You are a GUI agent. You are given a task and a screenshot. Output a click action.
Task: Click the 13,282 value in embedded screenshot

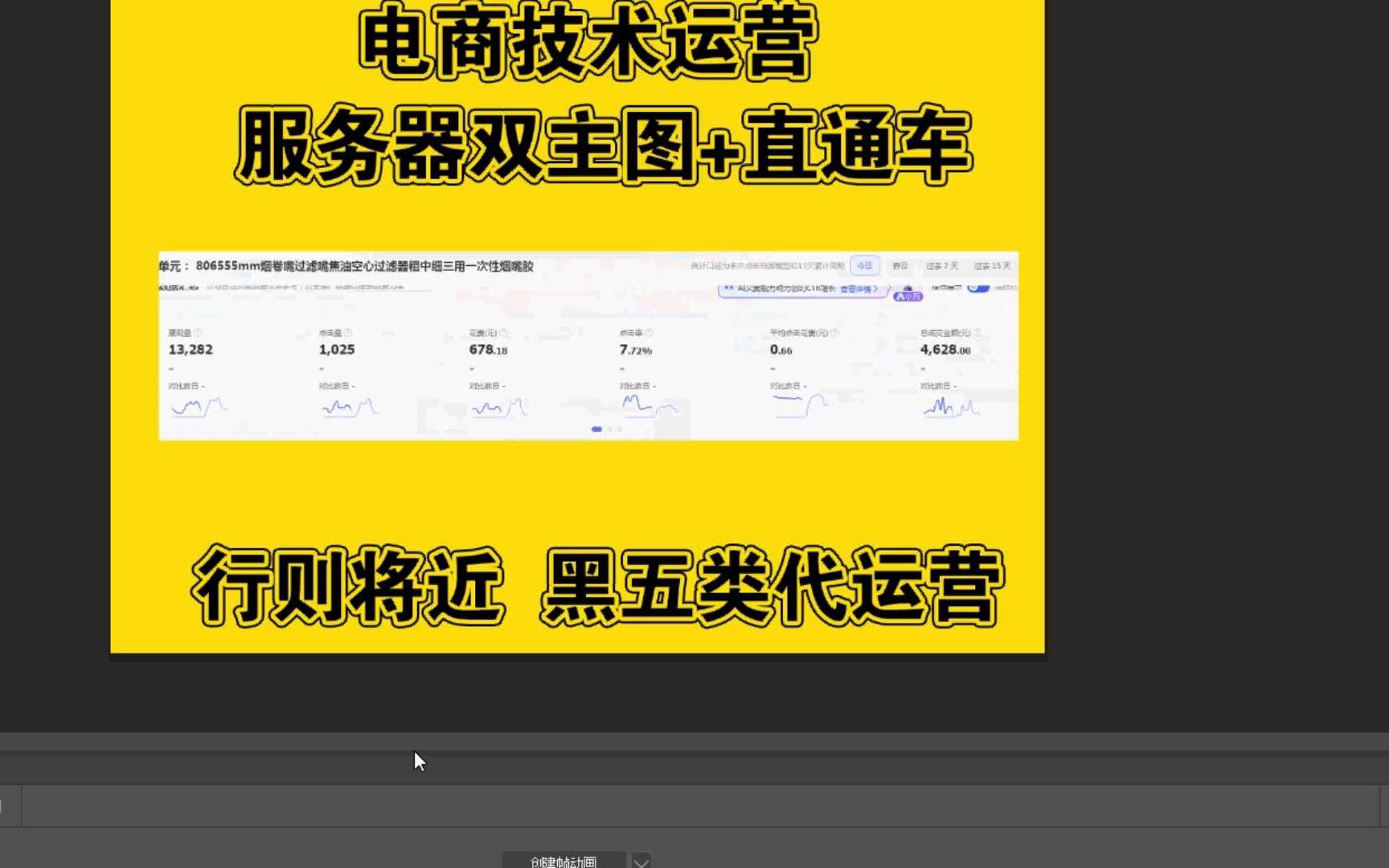pyautogui.click(x=191, y=350)
